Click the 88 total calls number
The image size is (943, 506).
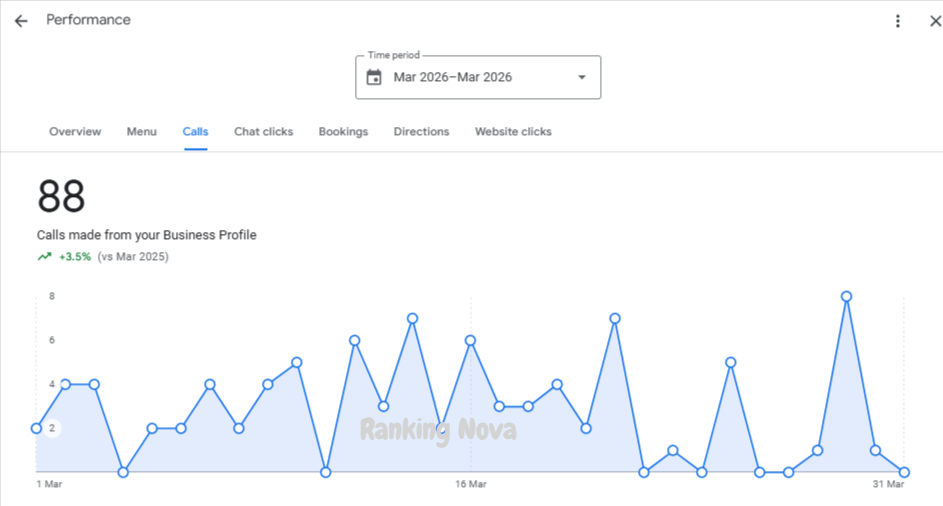[x=61, y=196]
